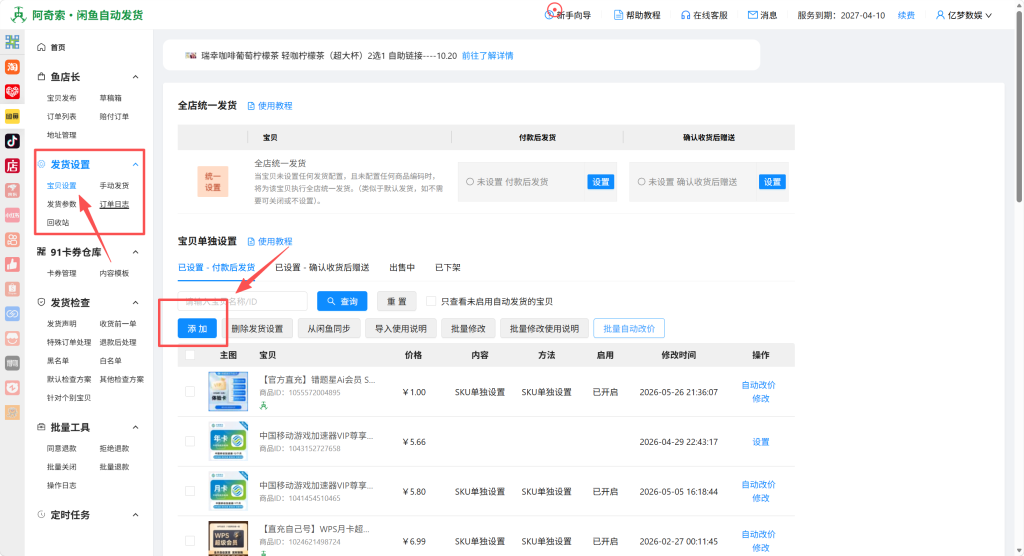The image size is (1024, 556).
Task: Check the WPS月卡 row checkbox
Action: [190, 540]
